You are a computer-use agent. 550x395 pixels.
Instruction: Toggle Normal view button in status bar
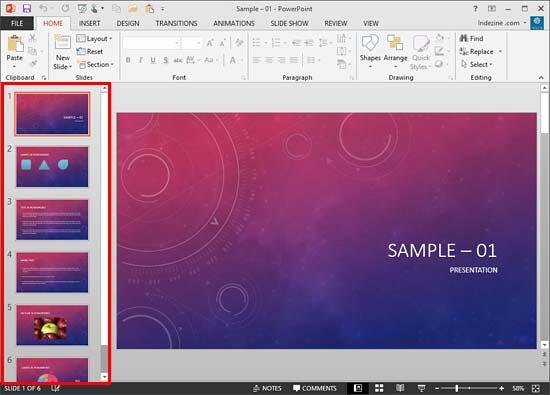pyautogui.click(x=357, y=388)
